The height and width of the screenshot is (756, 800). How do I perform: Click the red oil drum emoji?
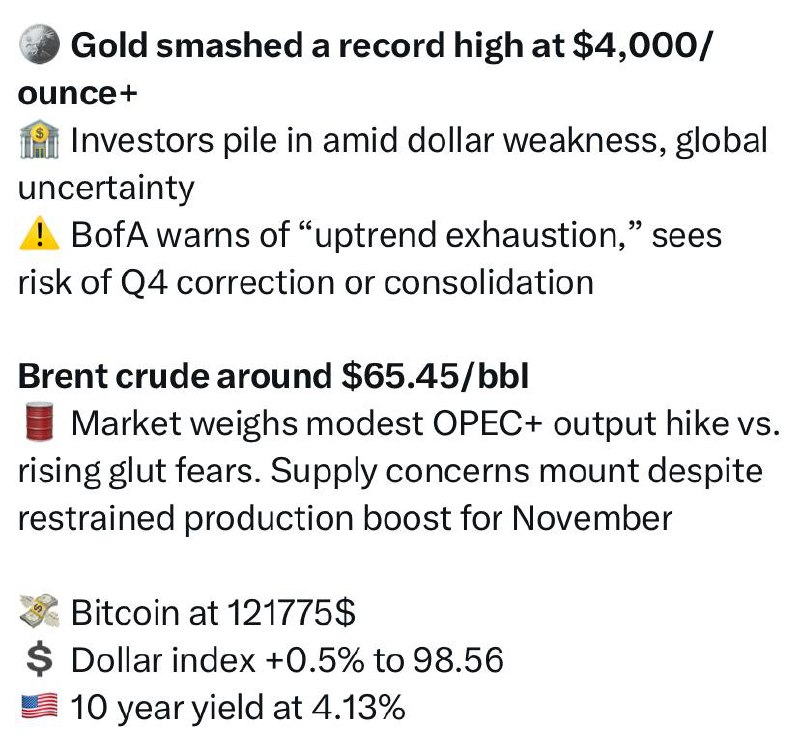39,424
